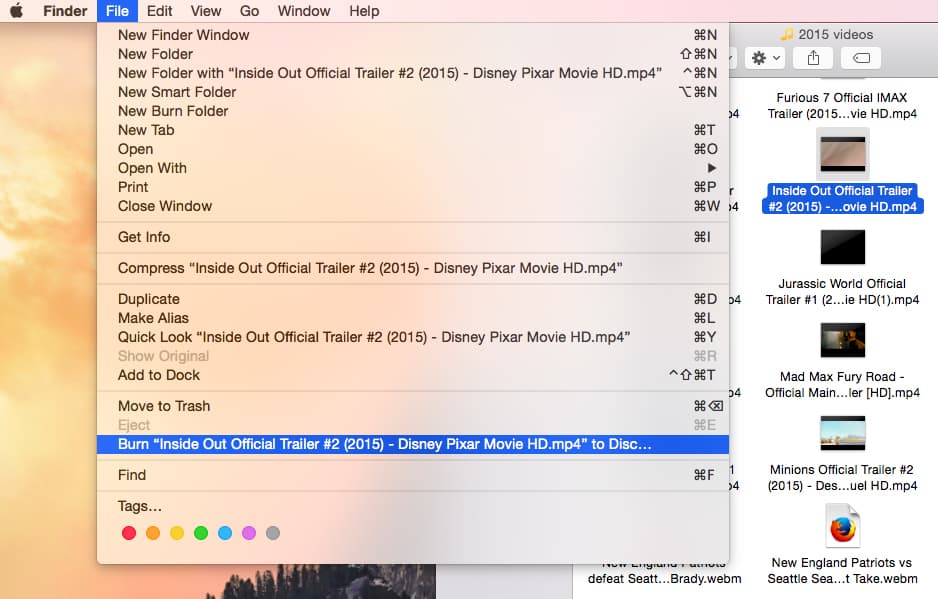Open the Go menu
This screenshot has width=938, height=599.
click(249, 11)
